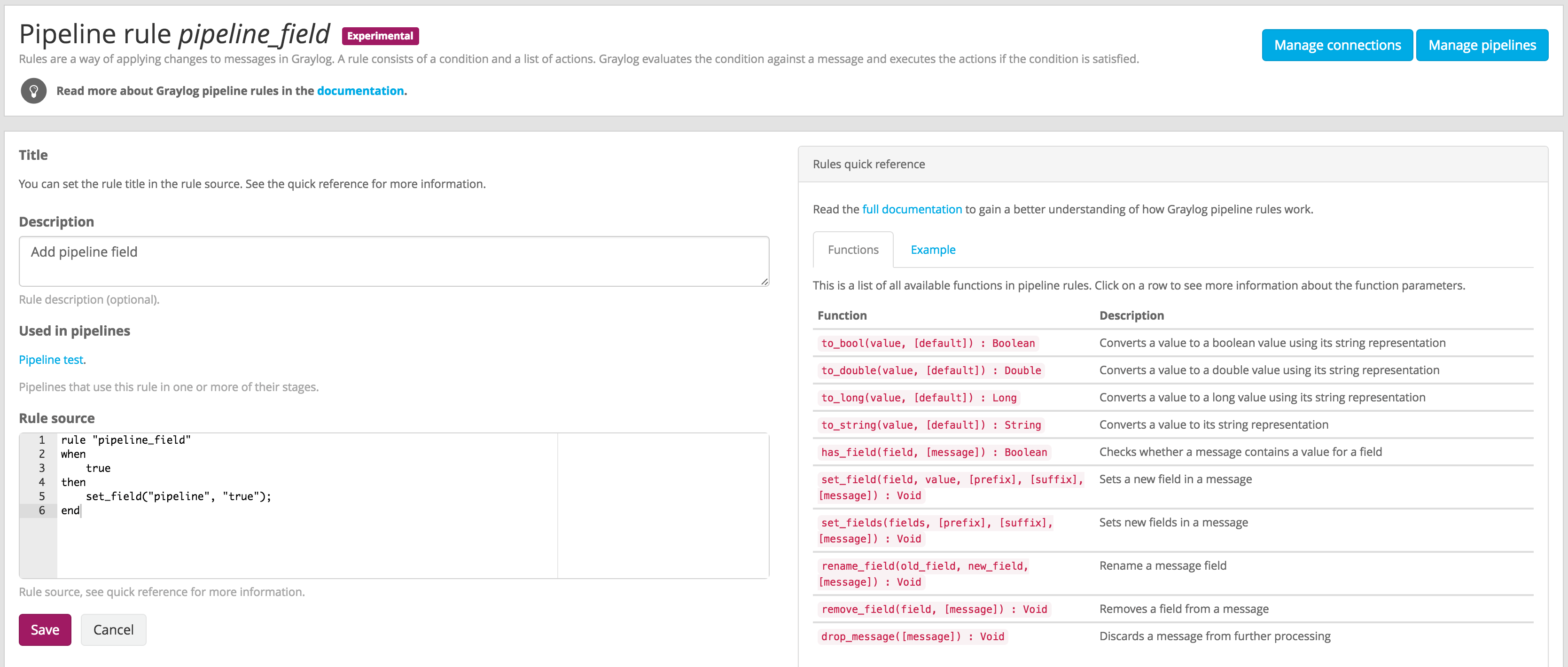Open the documentation link about pipeline rules
This screenshot has height=667, width=1568.
(x=360, y=90)
